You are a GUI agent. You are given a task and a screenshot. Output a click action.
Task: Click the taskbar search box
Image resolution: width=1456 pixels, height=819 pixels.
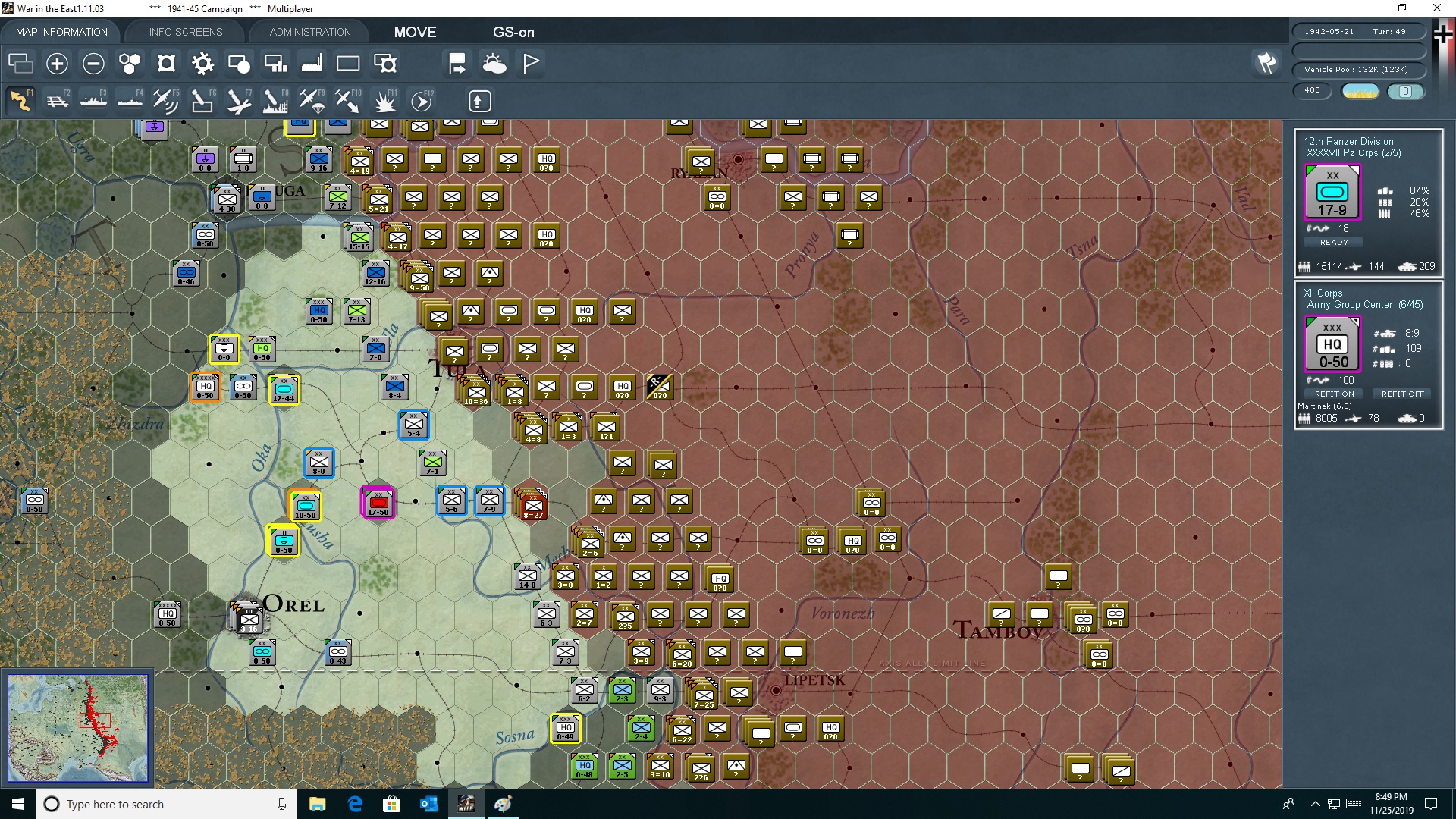pos(167,804)
